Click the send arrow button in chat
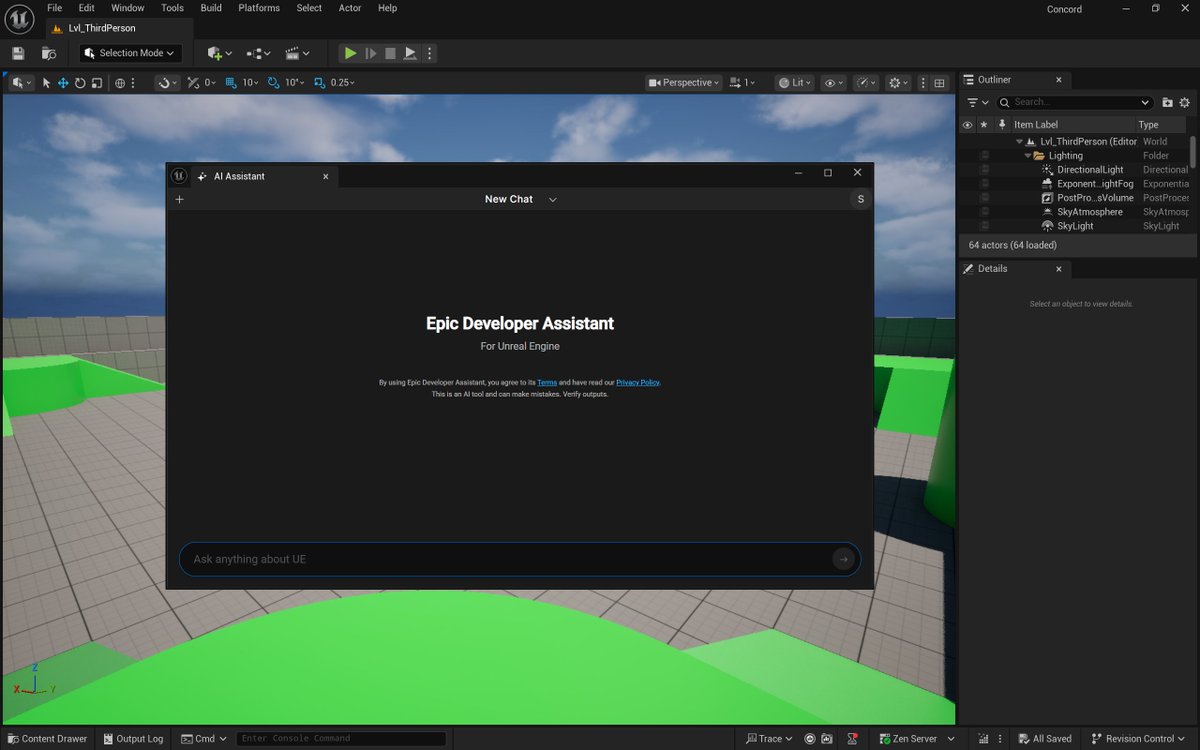Viewport: 1200px width, 750px height. (844, 559)
